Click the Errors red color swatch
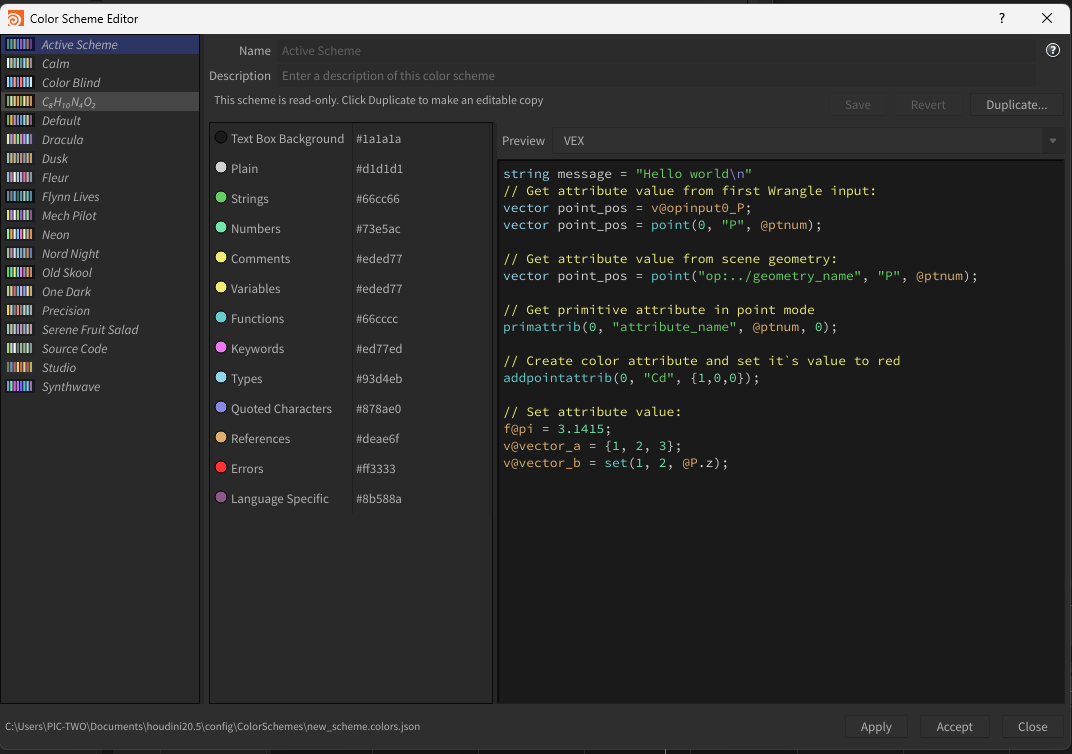The width and height of the screenshot is (1072, 754). point(221,468)
